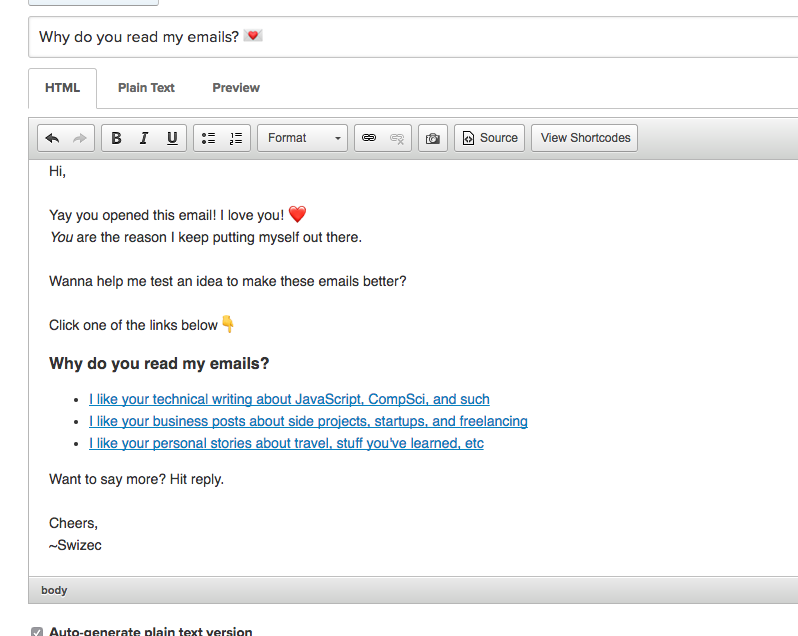The height and width of the screenshot is (636, 798).
Task: Click the '~Swizec' signature line
Action: pyautogui.click(x=75, y=545)
